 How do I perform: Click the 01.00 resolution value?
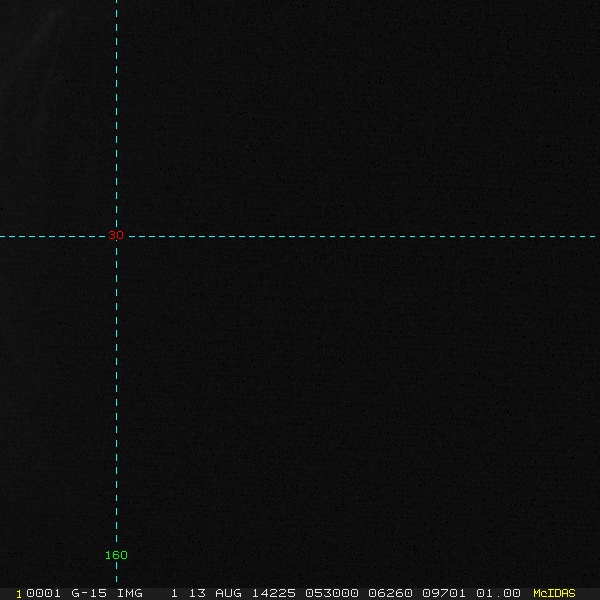(x=498, y=593)
